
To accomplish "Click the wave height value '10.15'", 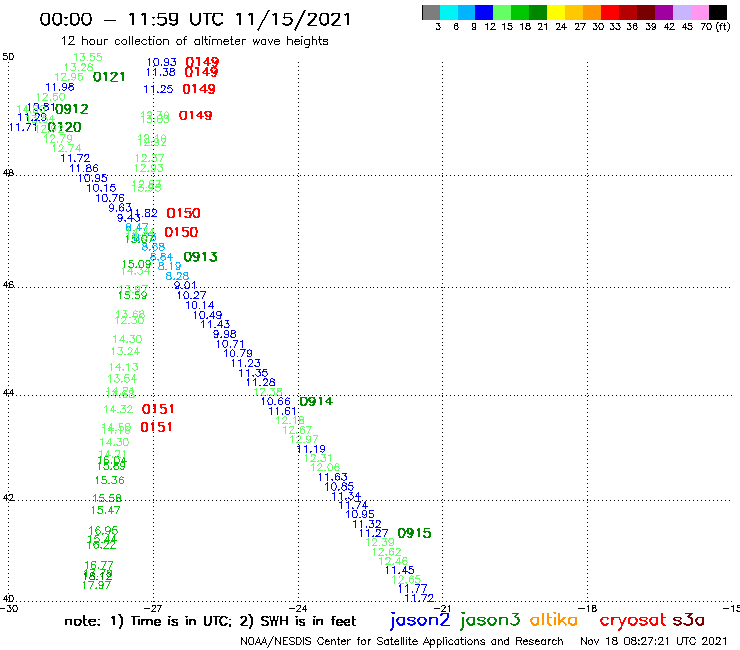I will coord(101,188).
